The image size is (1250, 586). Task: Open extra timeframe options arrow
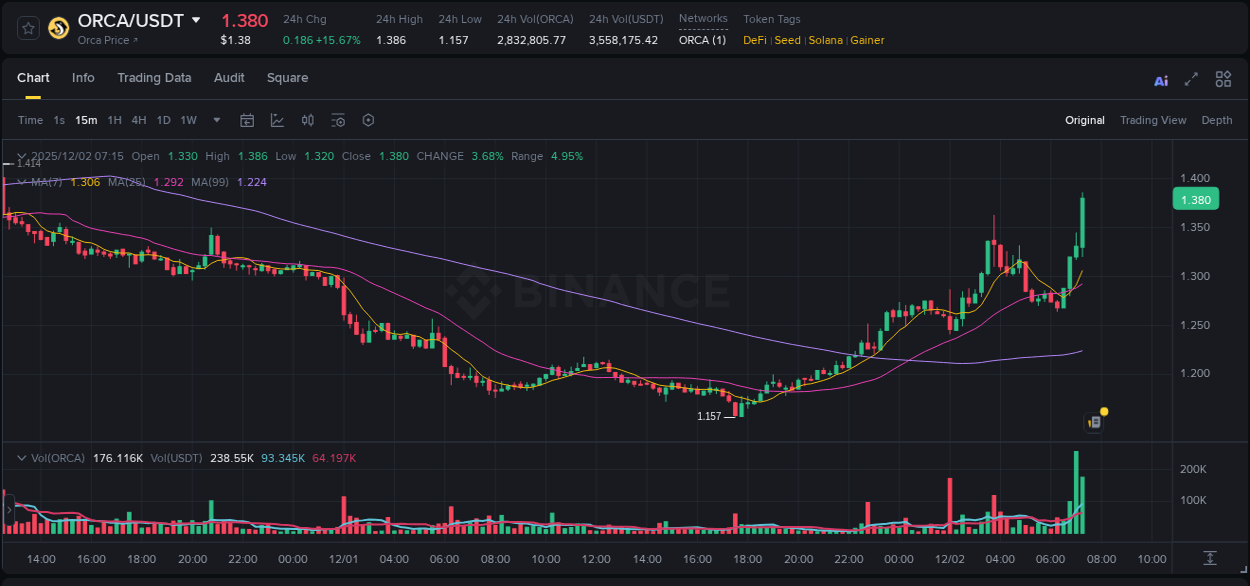(x=215, y=119)
